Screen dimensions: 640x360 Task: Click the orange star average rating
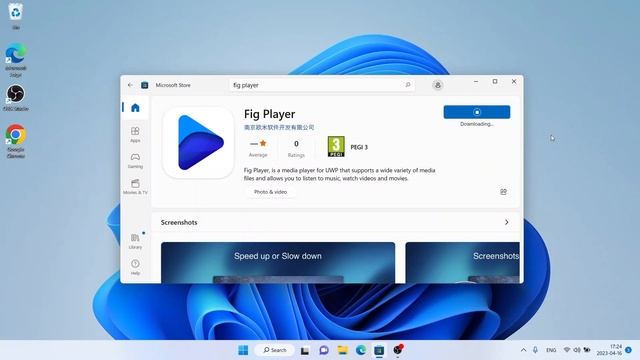tap(263, 143)
